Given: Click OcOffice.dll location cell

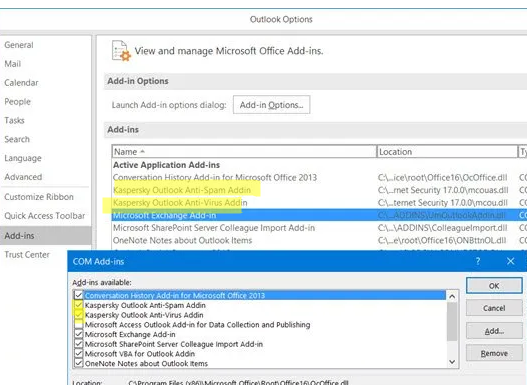Looking at the screenshot, I should click(x=443, y=177).
